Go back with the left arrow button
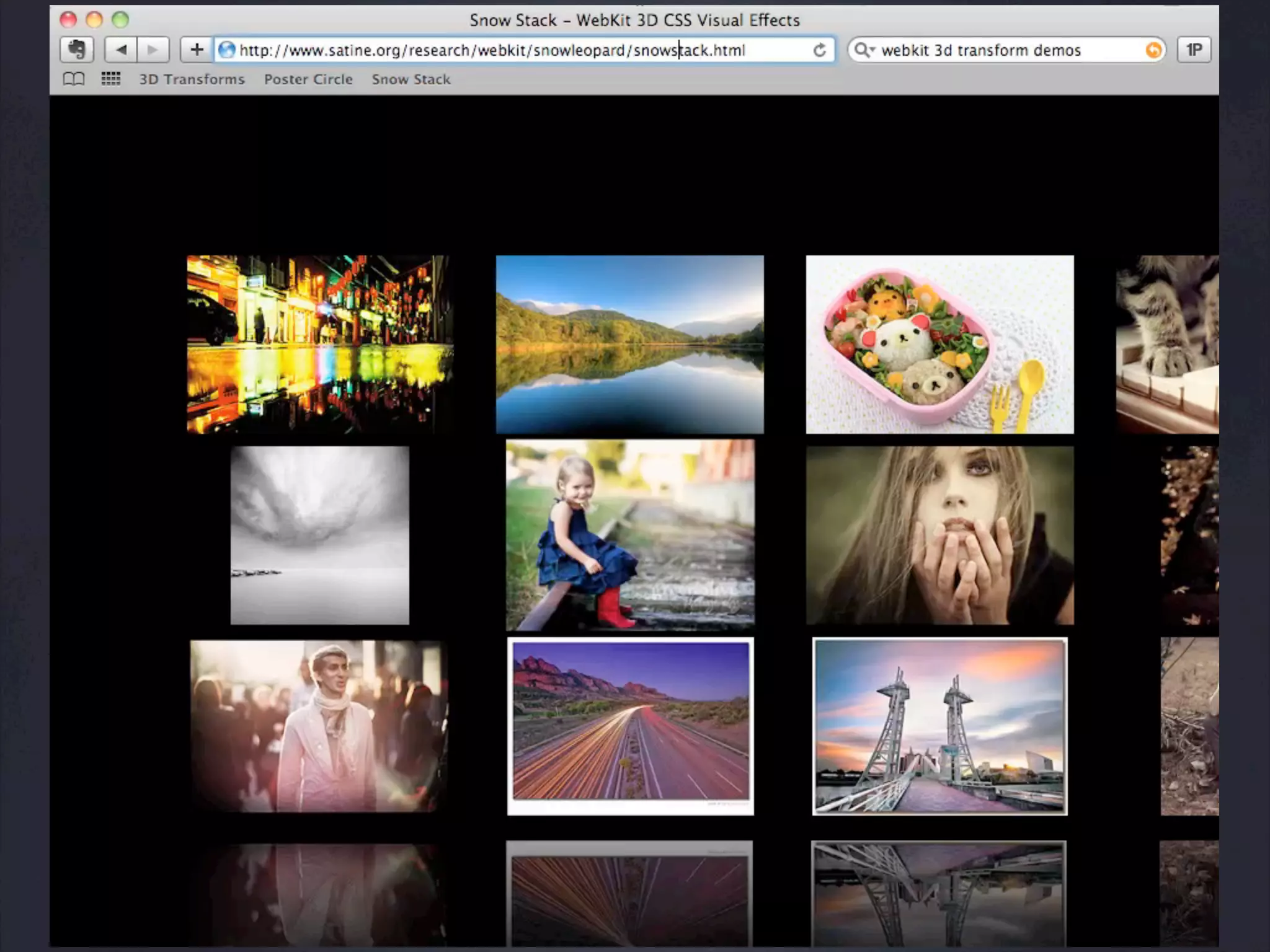Screen dimensions: 1270x952 [x=122, y=50]
